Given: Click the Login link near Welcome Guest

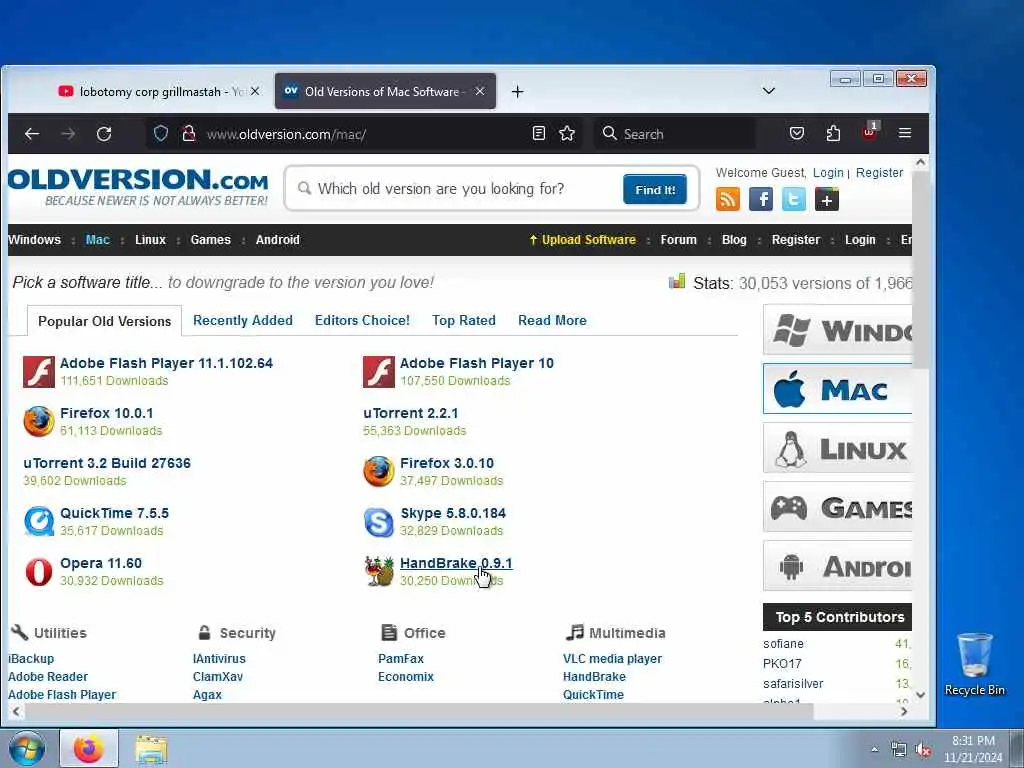Looking at the screenshot, I should click(828, 172).
